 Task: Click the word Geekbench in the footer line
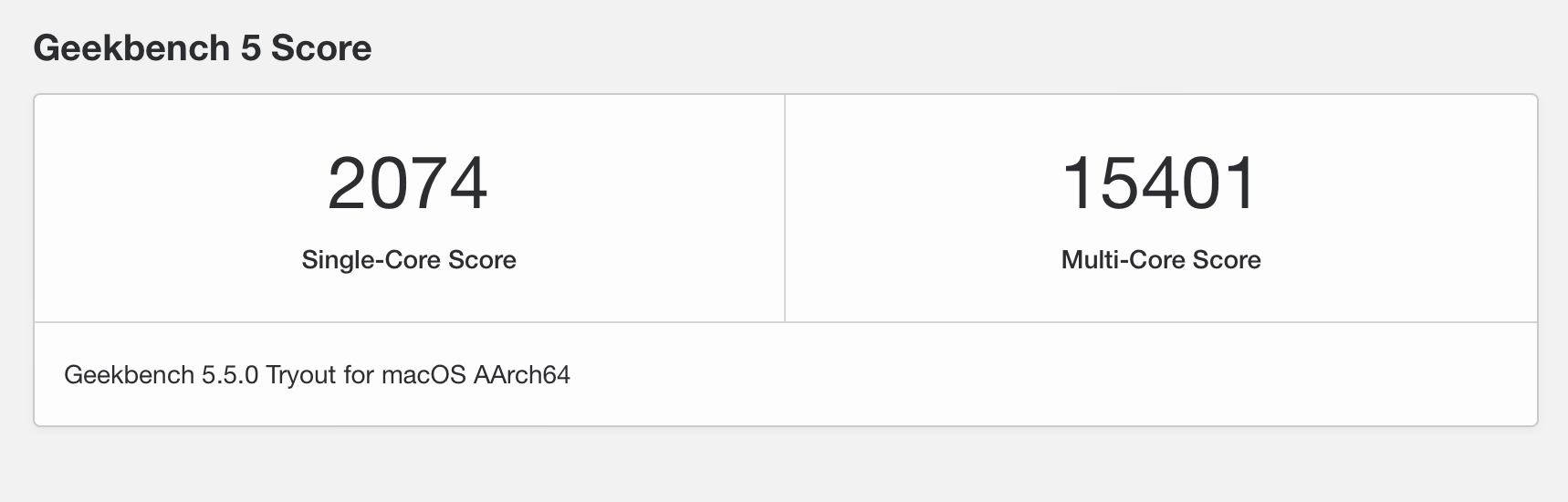tap(129, 375)
